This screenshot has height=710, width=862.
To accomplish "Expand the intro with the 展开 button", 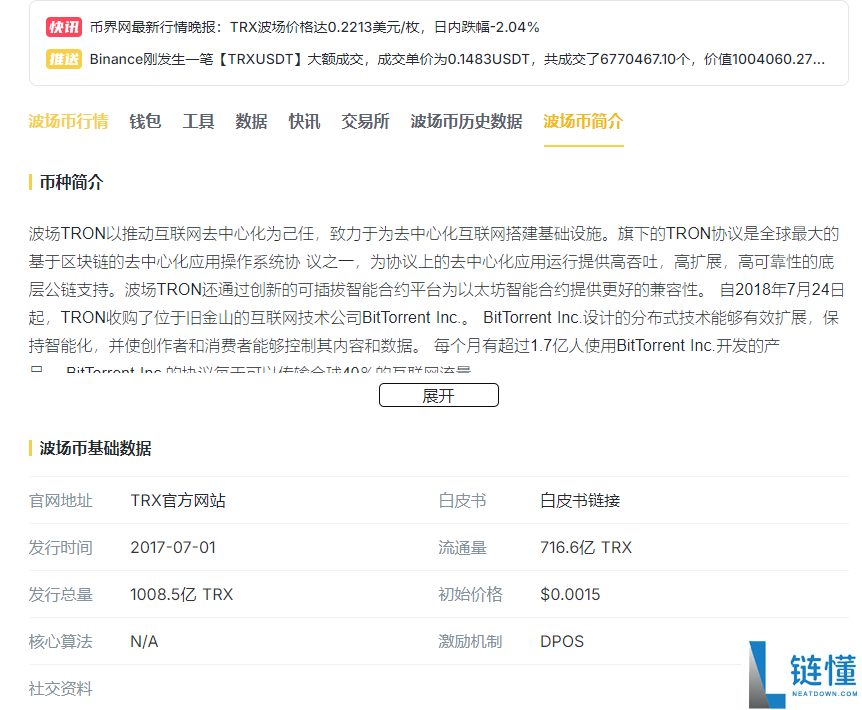I will tap(439, 395).
